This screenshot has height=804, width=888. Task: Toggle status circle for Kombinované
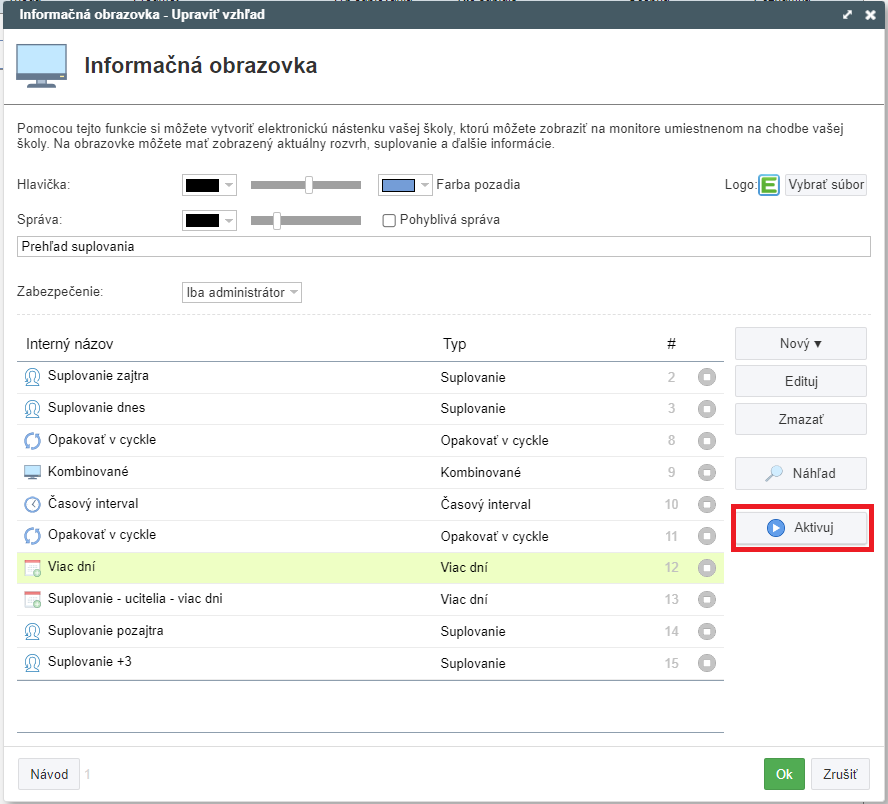click(x=706, y=472)
